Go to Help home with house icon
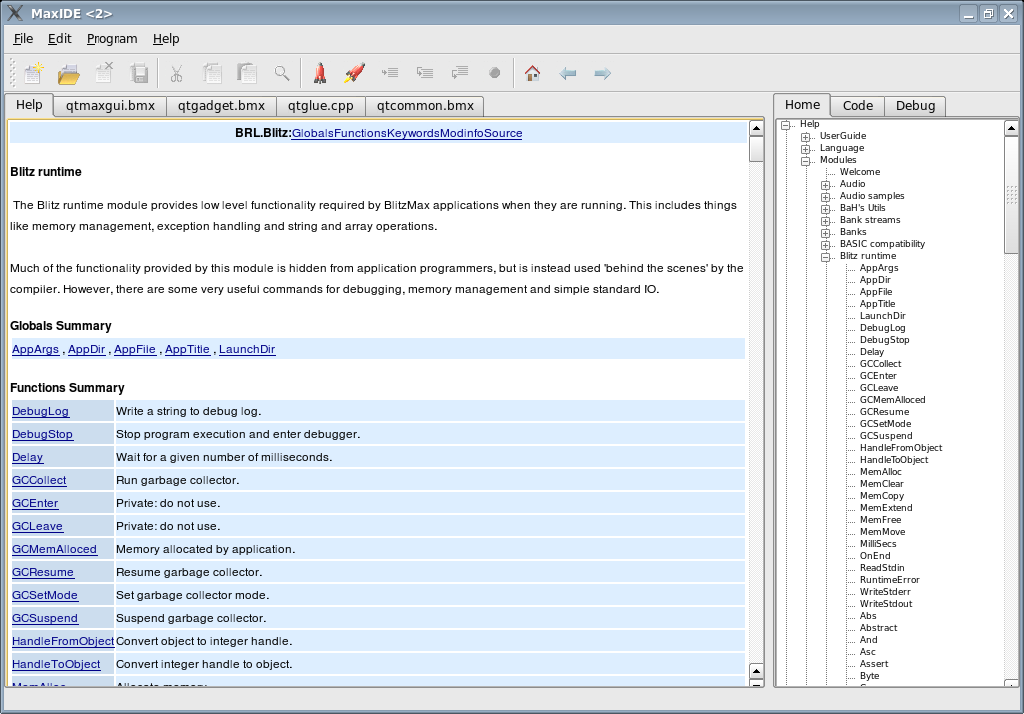The height and width of the screenshot is (714, 1024). coord(532,73)
